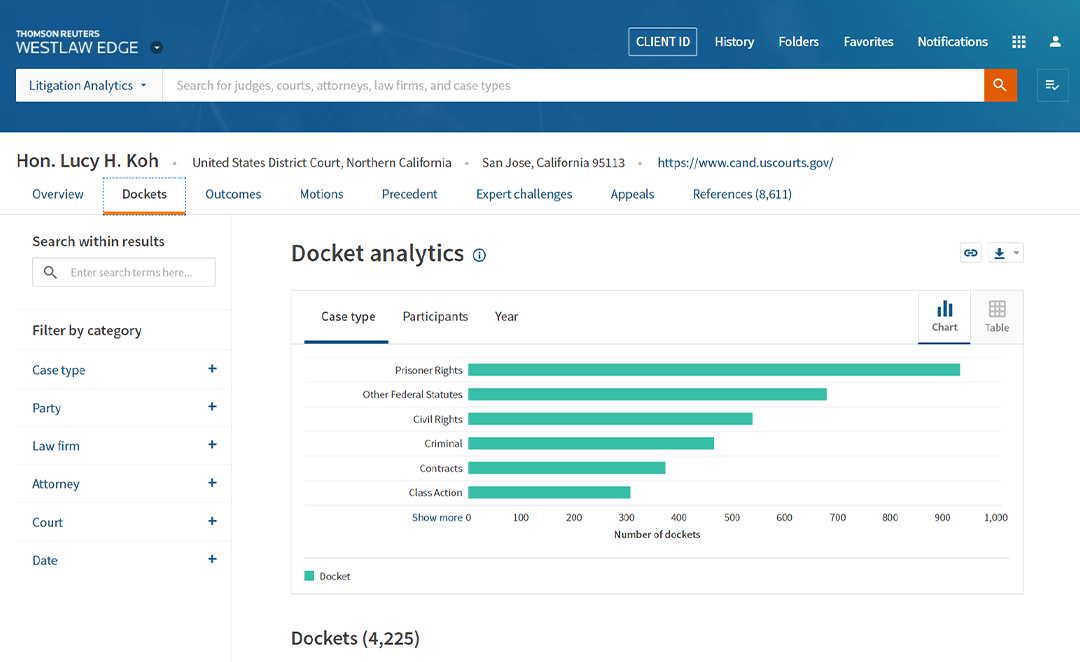Copy link using the chain icon
The width and height of the screenshot is (1080, 662).
[x=970, y=253]
